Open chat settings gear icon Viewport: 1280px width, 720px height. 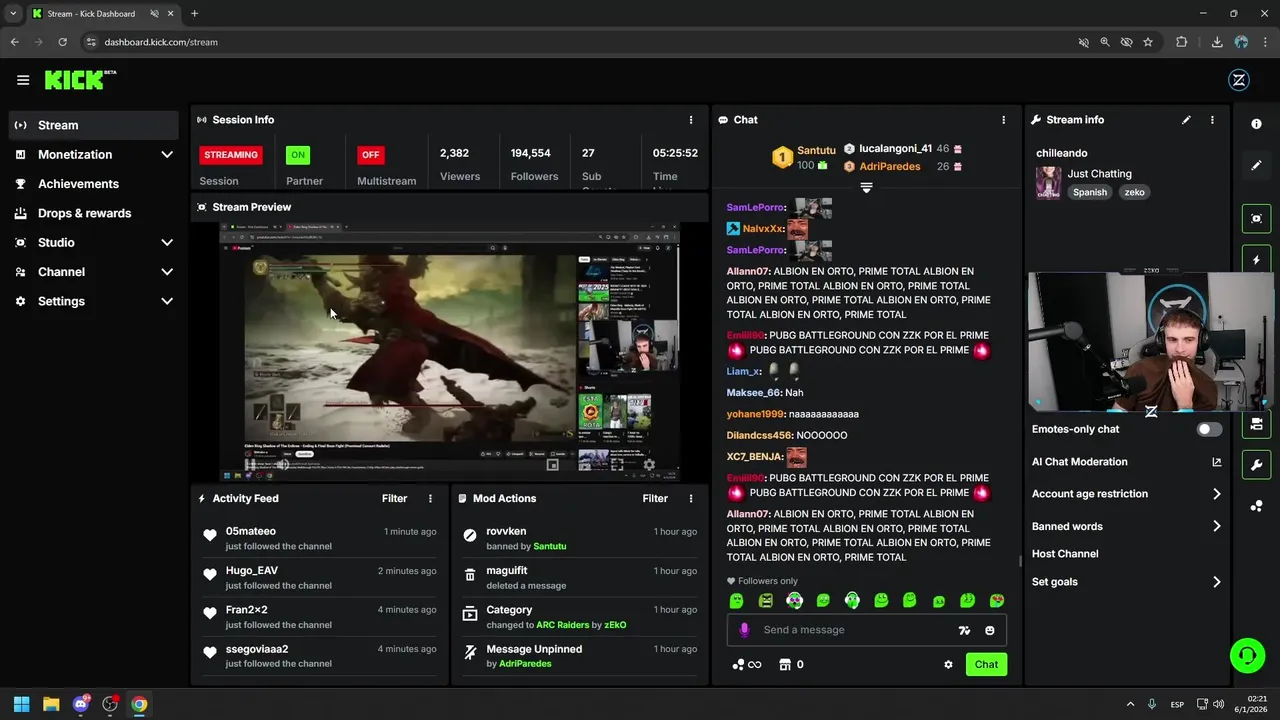point(948,665)
